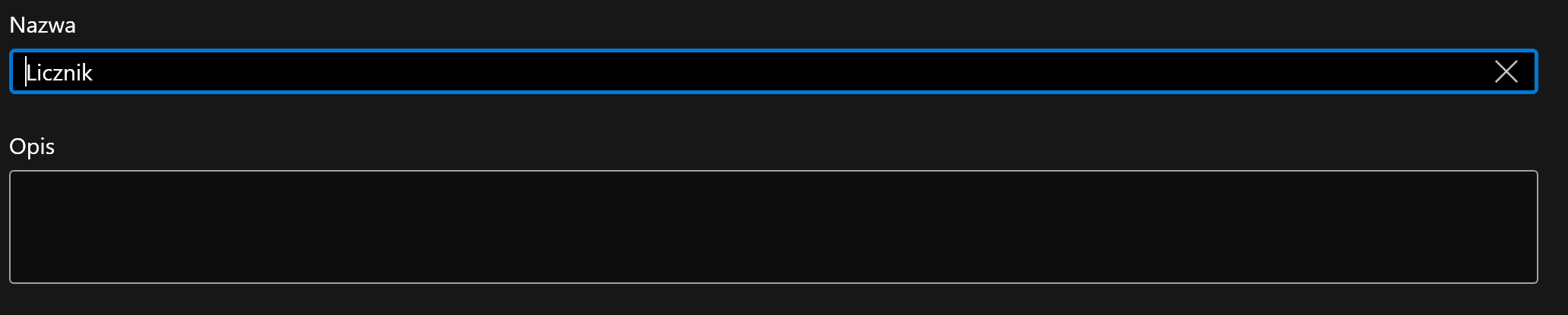
Task: Erase Licznik using the clear icon
Action: 1506,72
